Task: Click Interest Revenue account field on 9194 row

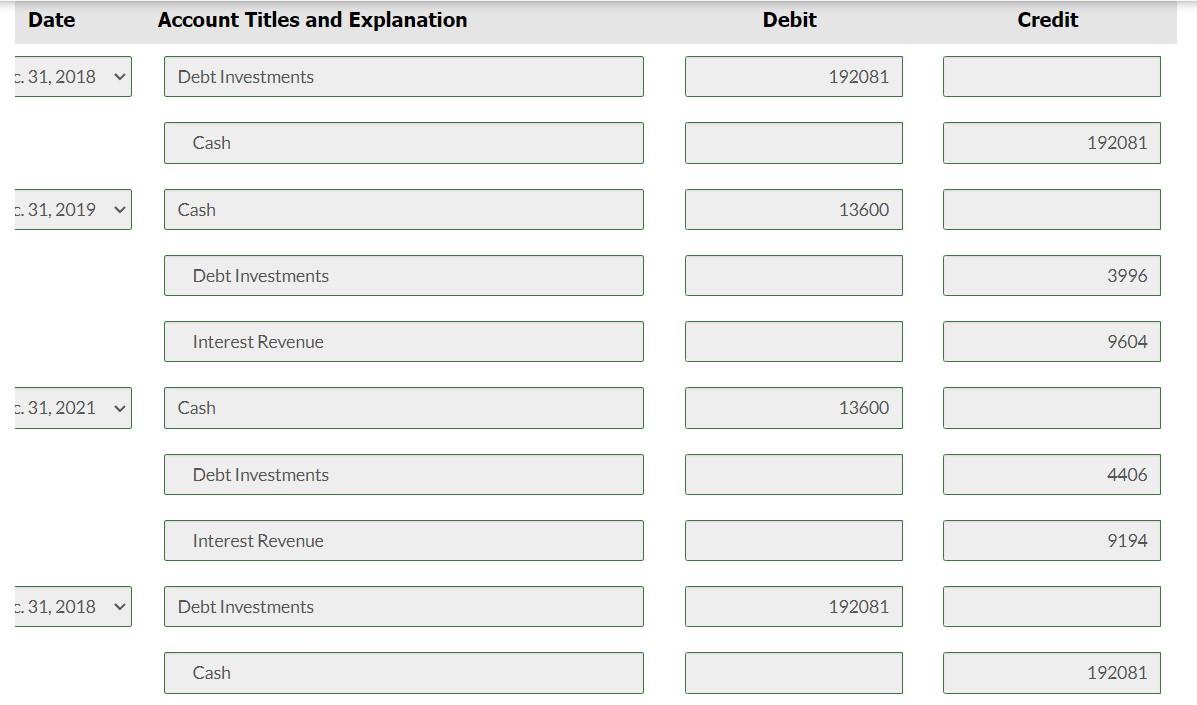Action: coord(403,540)
